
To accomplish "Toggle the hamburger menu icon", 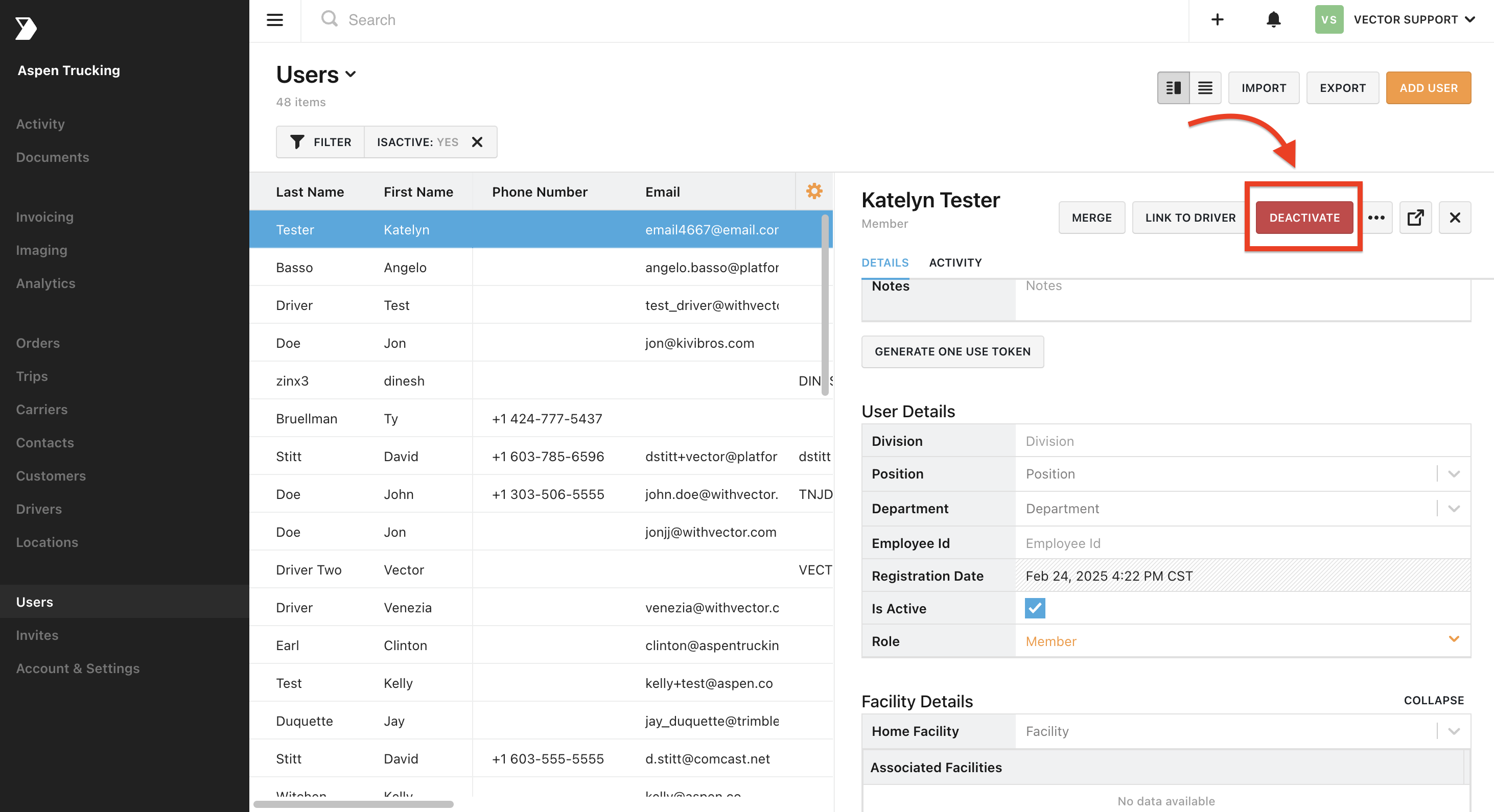I will click(275, 20).
